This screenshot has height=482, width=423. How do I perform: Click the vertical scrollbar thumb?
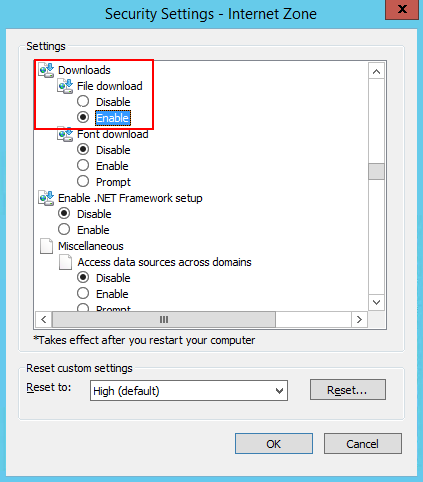(376, 171)
